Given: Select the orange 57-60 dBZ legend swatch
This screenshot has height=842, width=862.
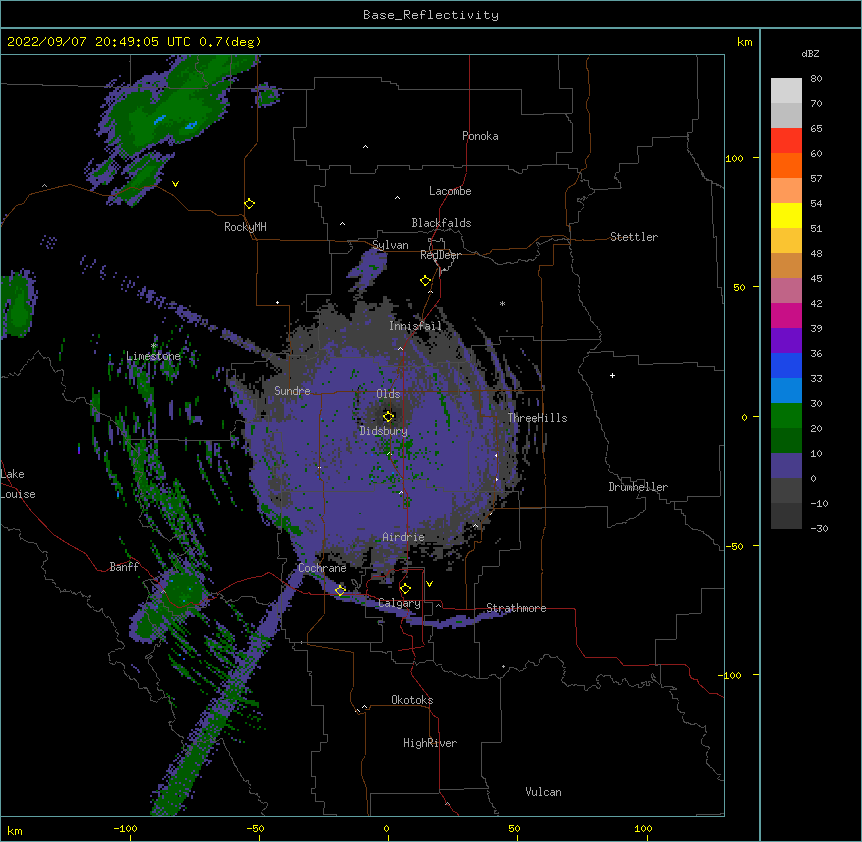Looking at the screenshot, I should (x=786, y=165).
